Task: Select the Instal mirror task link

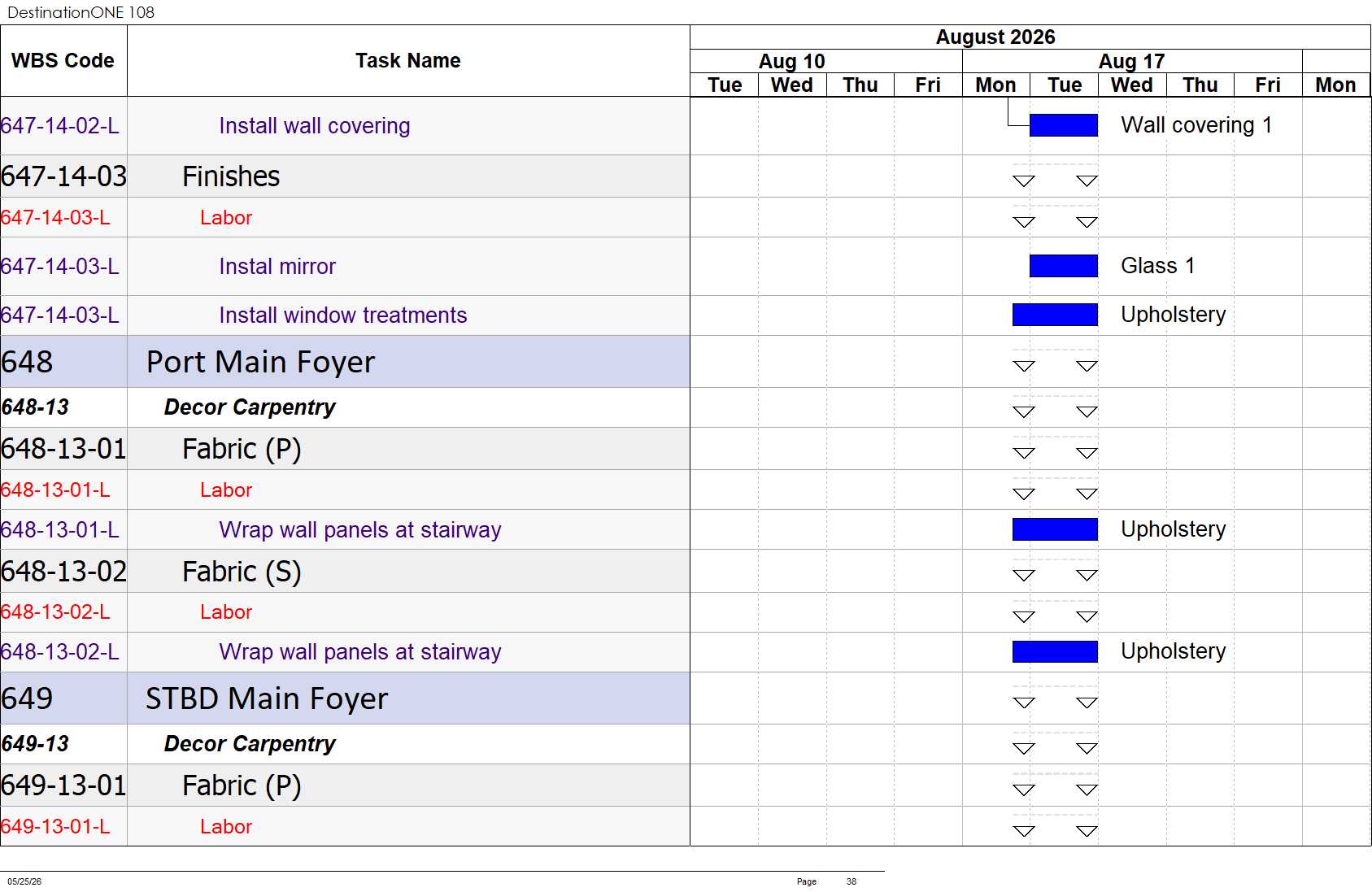Action: (277, 267)
